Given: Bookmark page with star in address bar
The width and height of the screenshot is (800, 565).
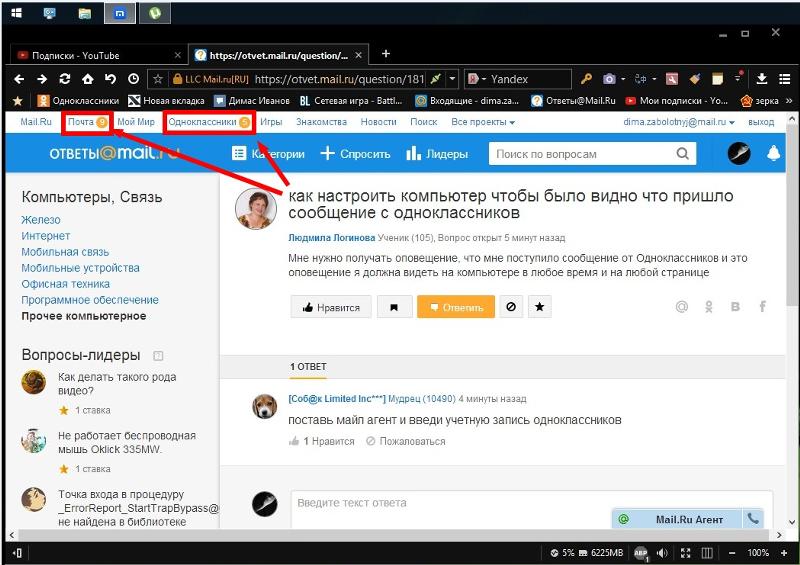Looking at the screenshot, I should coord(158,79).
